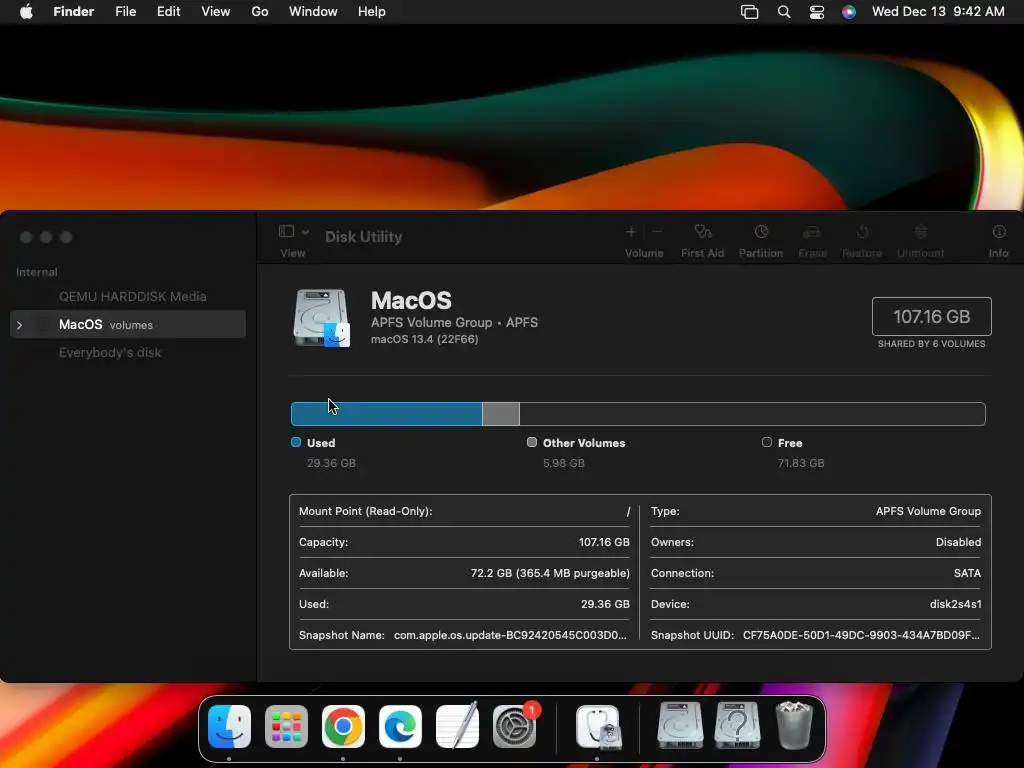This screenshot has height=768, width=1024.
Task: Click the Add Volume plus icon
Action: pos(631,232)
